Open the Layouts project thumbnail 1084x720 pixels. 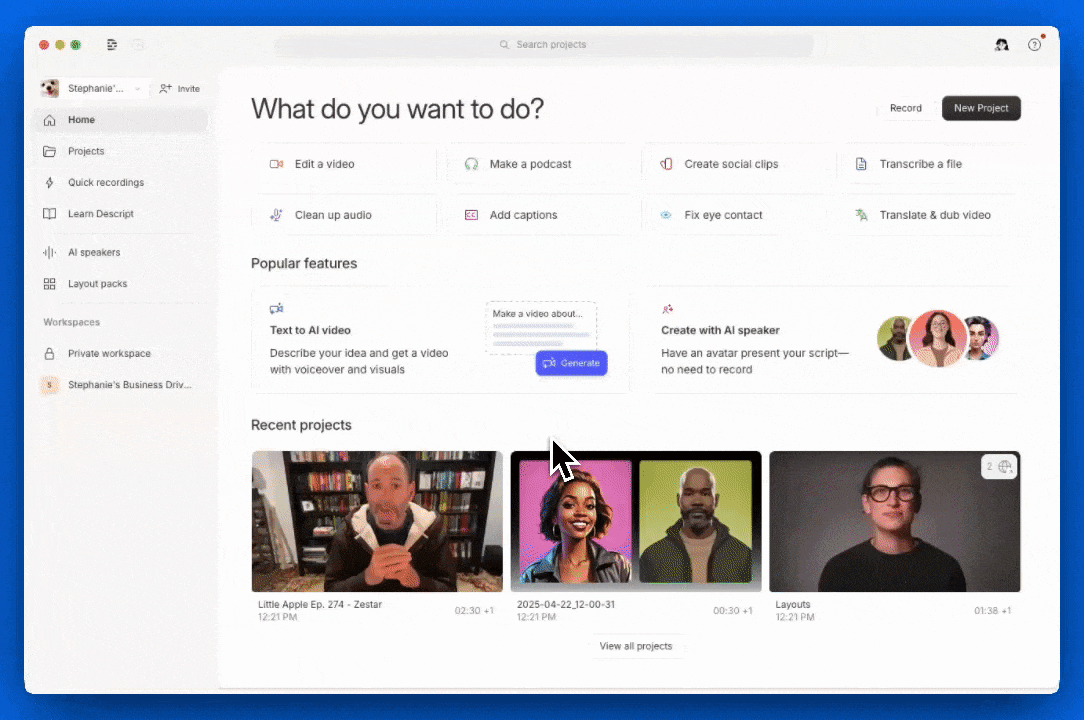tap(895, 521)
